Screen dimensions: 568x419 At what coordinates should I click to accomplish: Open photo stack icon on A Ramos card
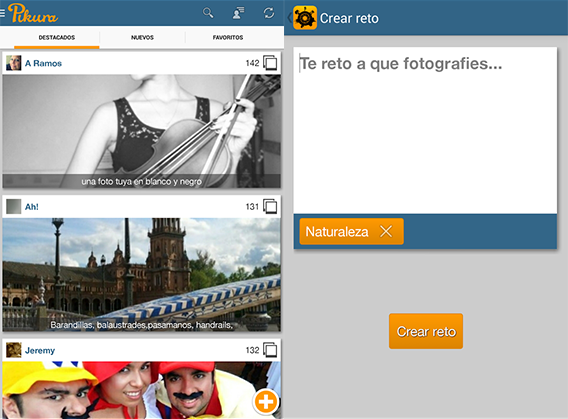270,63
